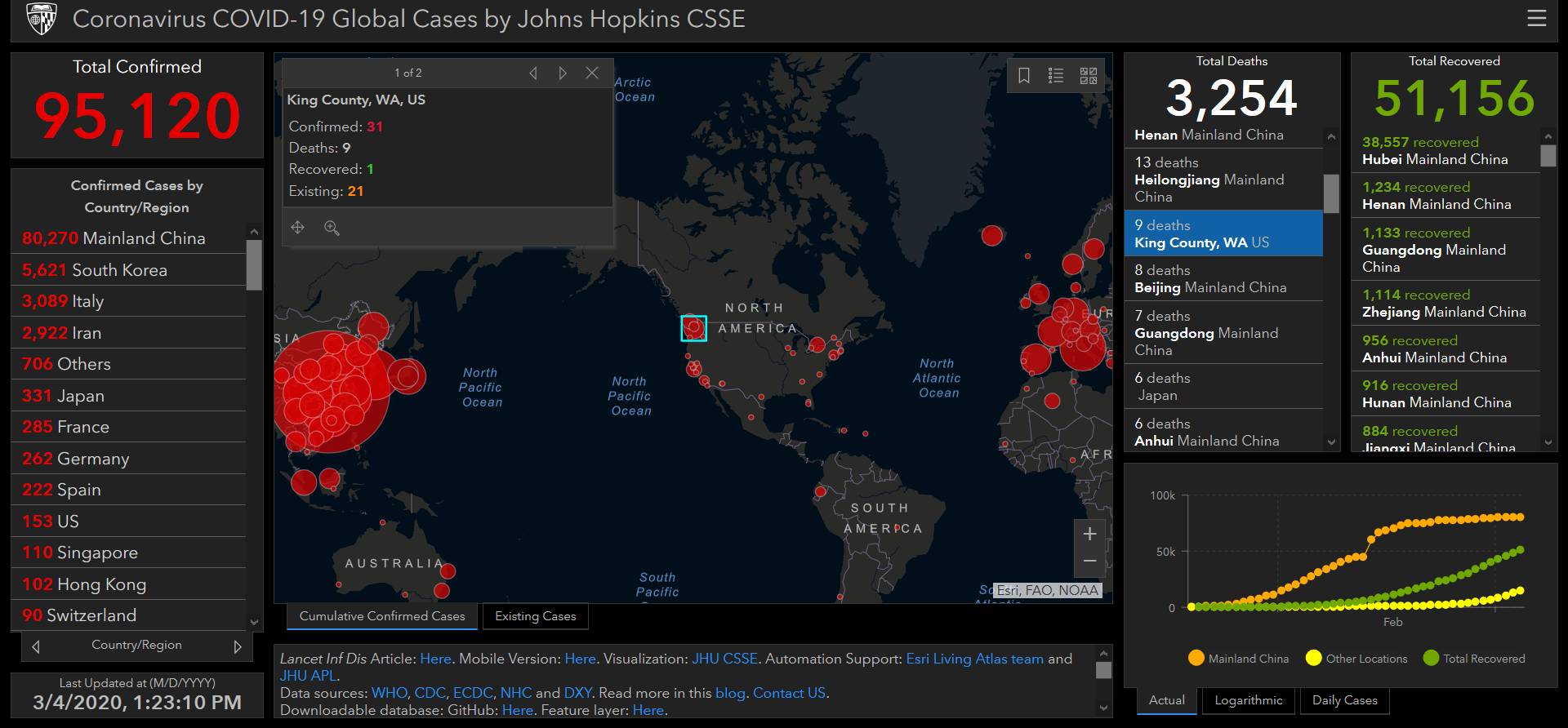This screenshot has width=1568, height=728.
Task: Previous page arrow beside Country/Region
Action: coord(36,646)
